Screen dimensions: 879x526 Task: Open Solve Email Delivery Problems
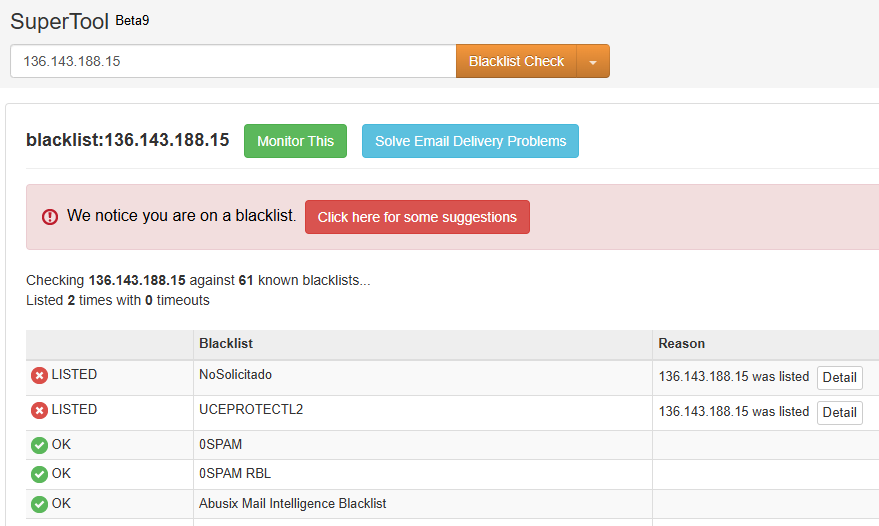(x=470, y=141)
